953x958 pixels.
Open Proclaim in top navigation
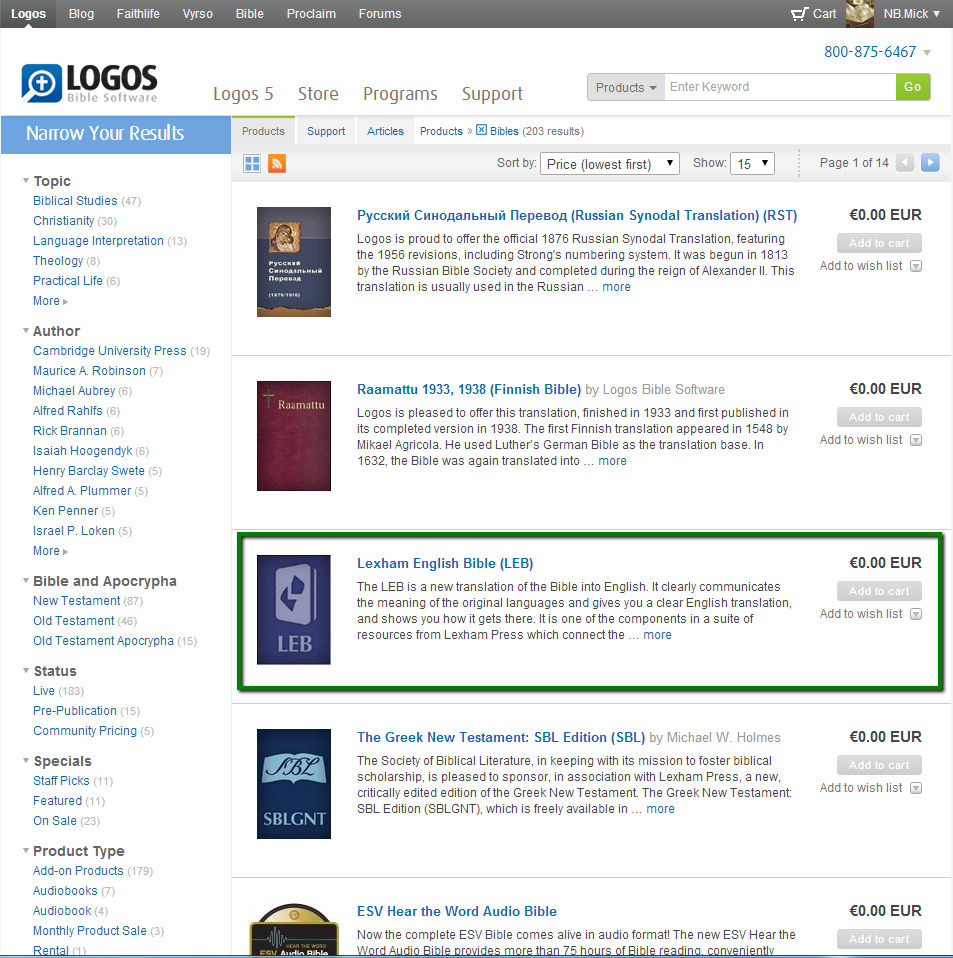[311, 13]
